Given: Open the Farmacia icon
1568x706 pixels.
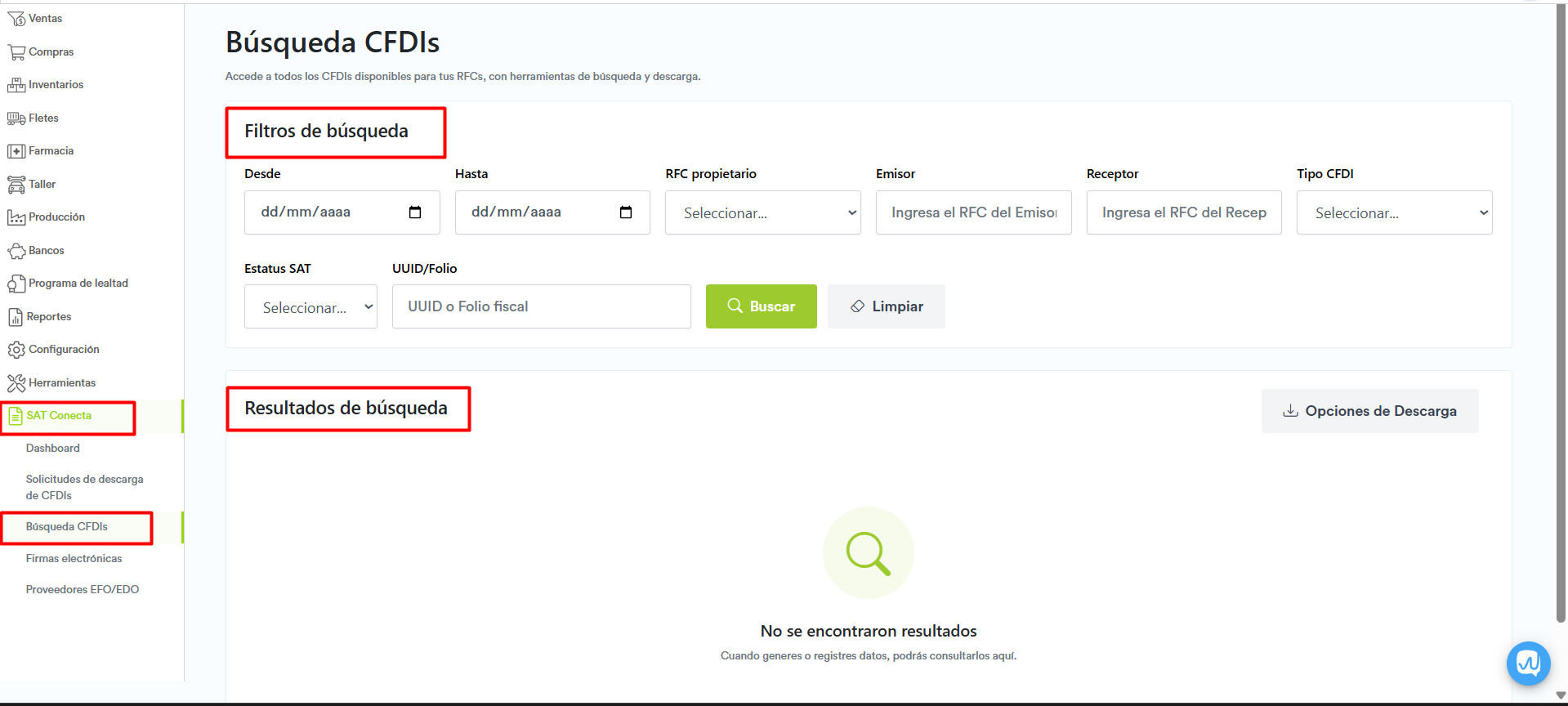Looking at the screenshot, I should [x=16, y=151].
